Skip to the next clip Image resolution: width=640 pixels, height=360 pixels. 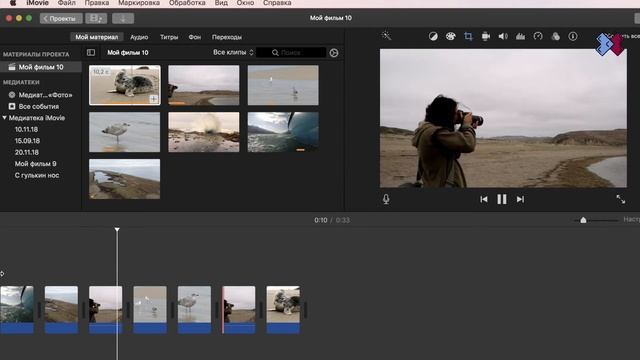pyautogui.click(x=520, y=199)
